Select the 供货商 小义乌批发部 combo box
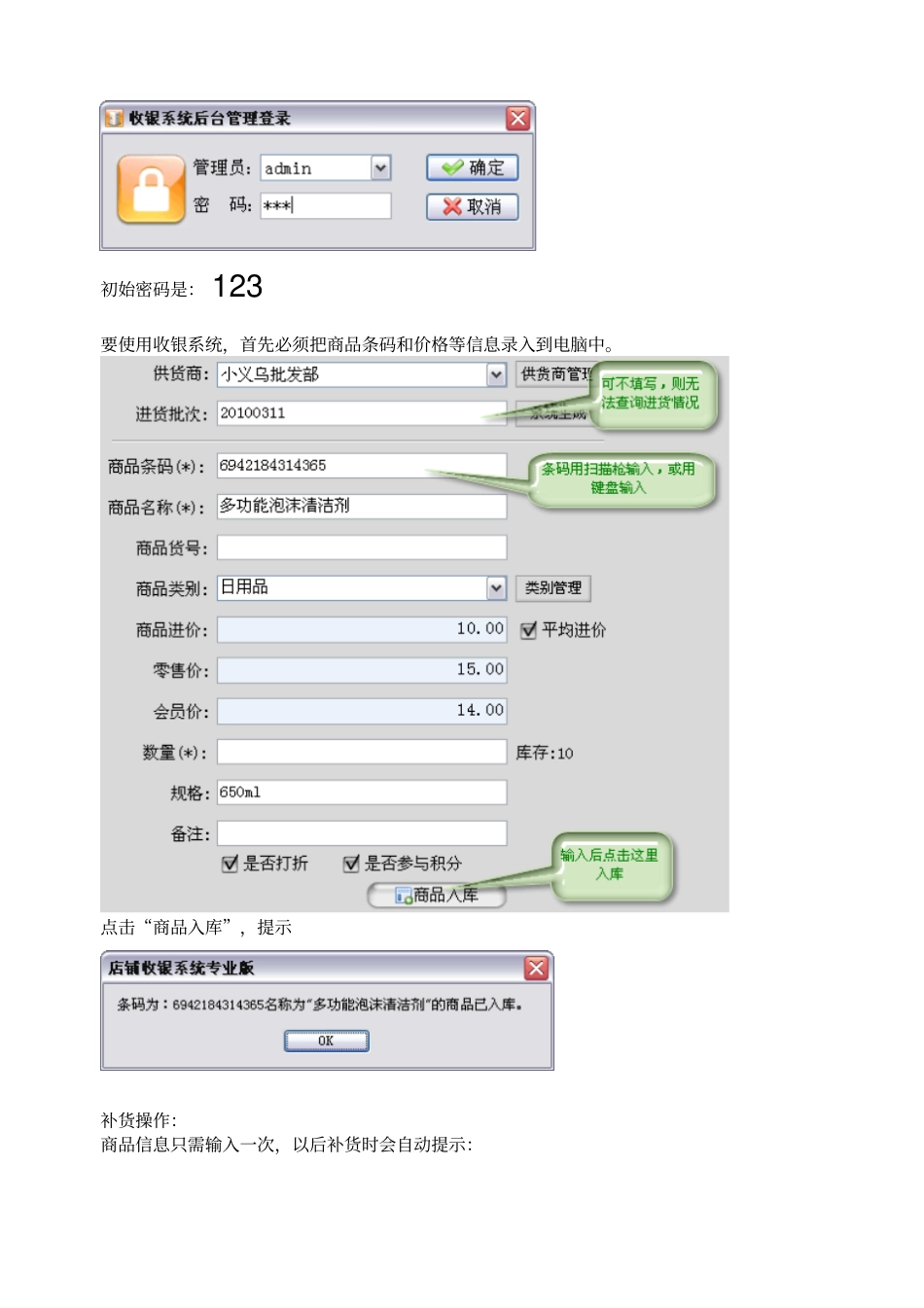 click(362, 374)
